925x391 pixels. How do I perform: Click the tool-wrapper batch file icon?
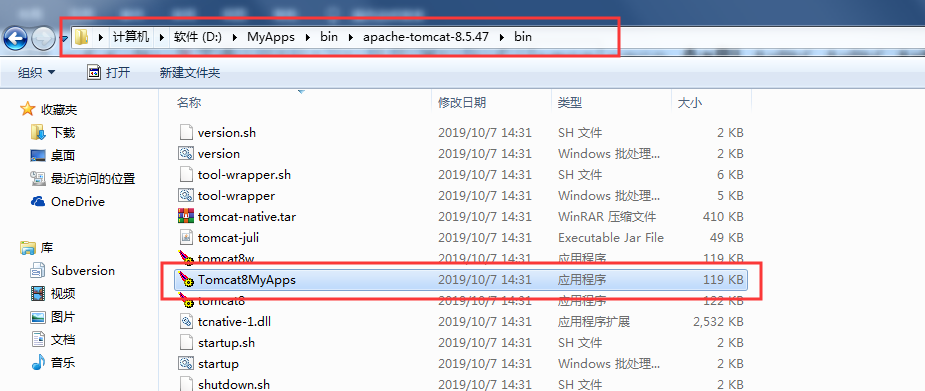point(186,195)
